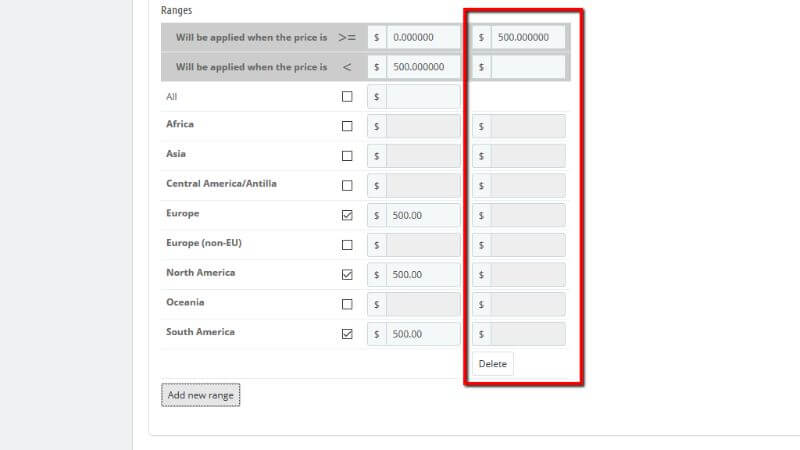Toggle the Oceania zone checkbox
Screen dimensions: 800x450
(347, 304)
